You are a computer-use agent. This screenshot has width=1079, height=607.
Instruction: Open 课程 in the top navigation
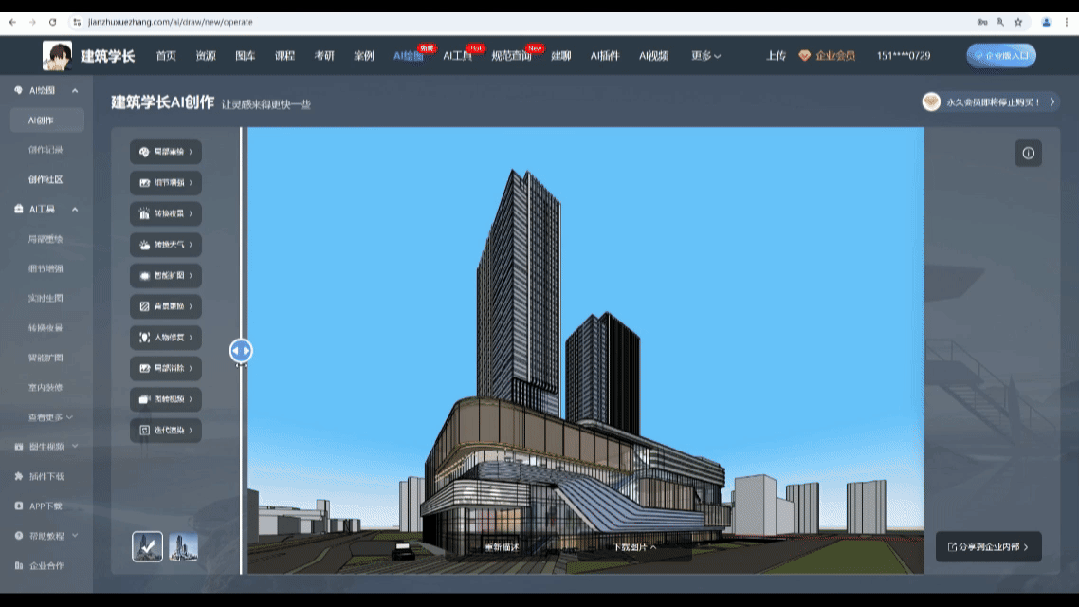(x=285, y=56)
